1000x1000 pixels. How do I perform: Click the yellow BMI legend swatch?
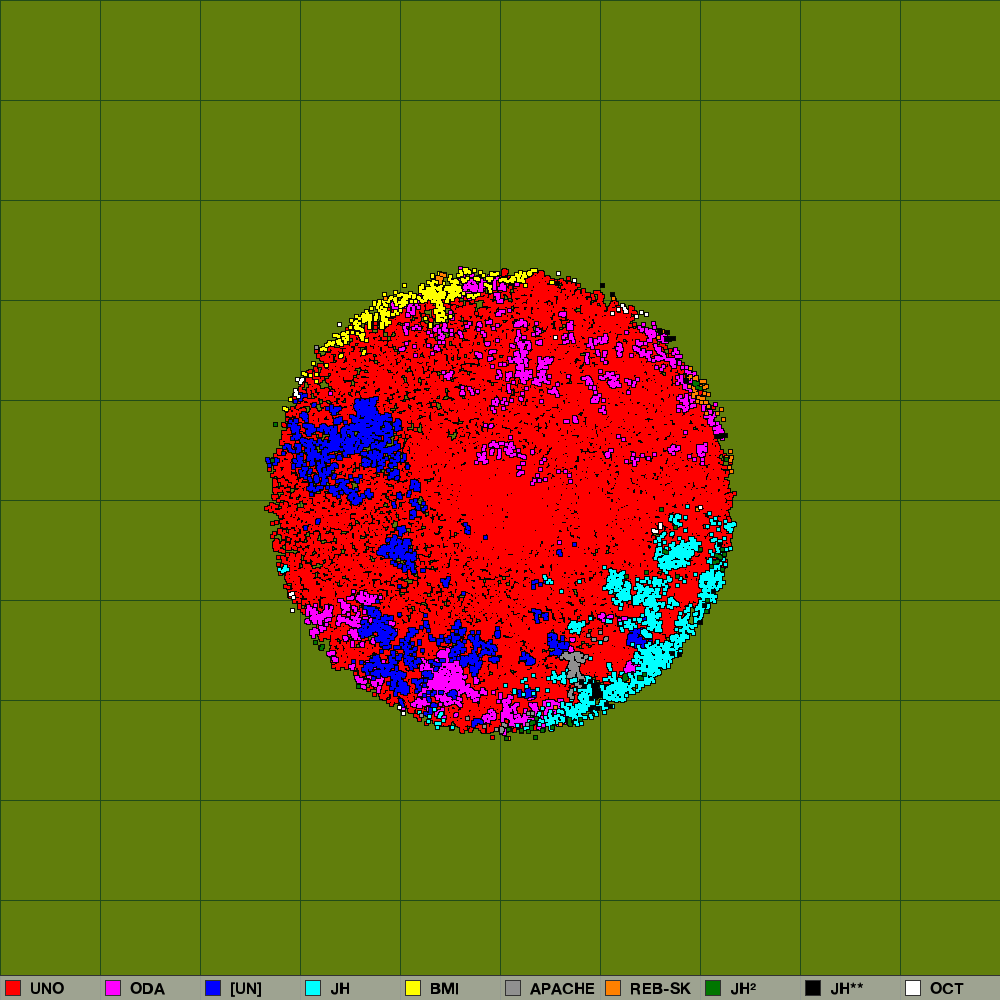[413, 988]
